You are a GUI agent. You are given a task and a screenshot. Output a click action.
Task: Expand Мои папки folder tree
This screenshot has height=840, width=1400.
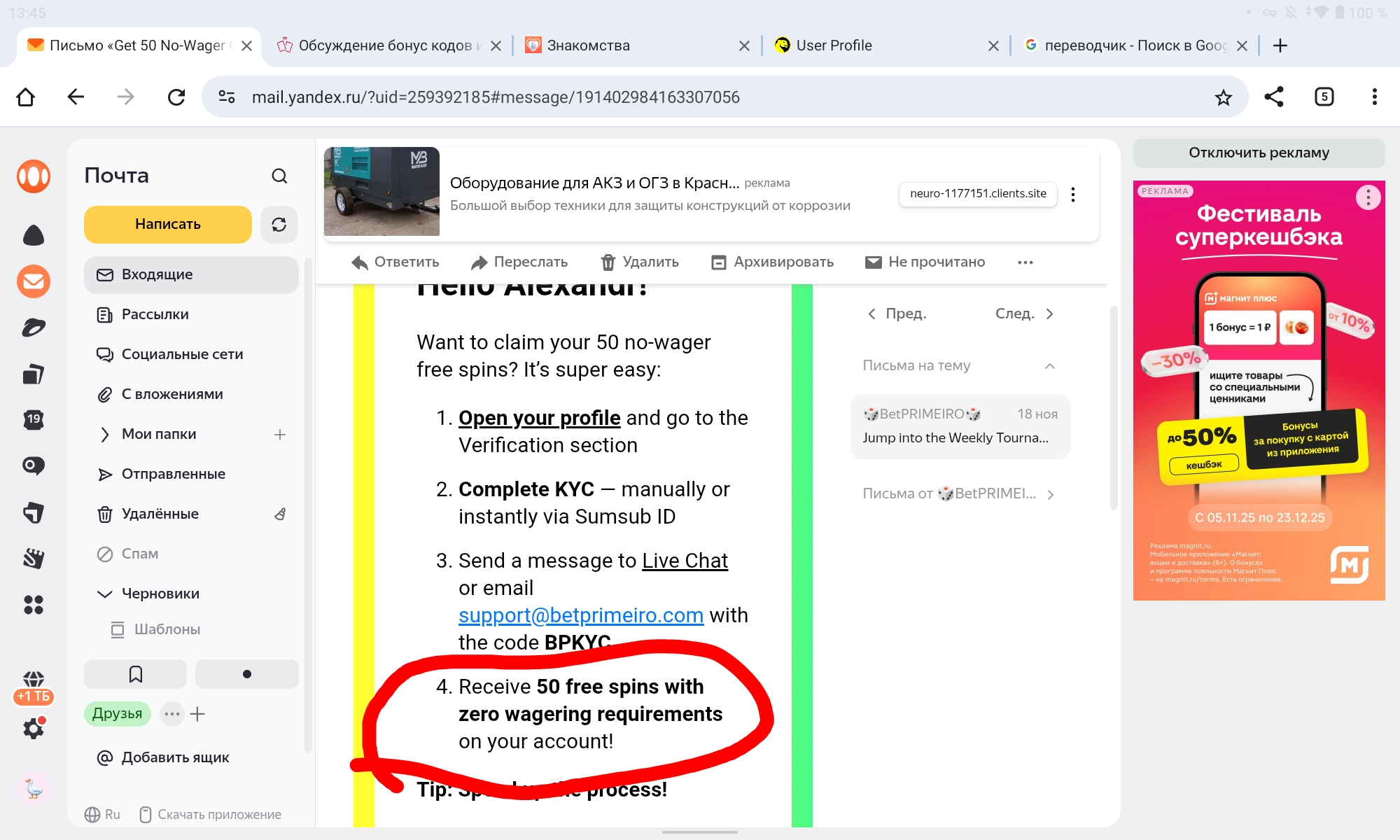tap(105, 435)
